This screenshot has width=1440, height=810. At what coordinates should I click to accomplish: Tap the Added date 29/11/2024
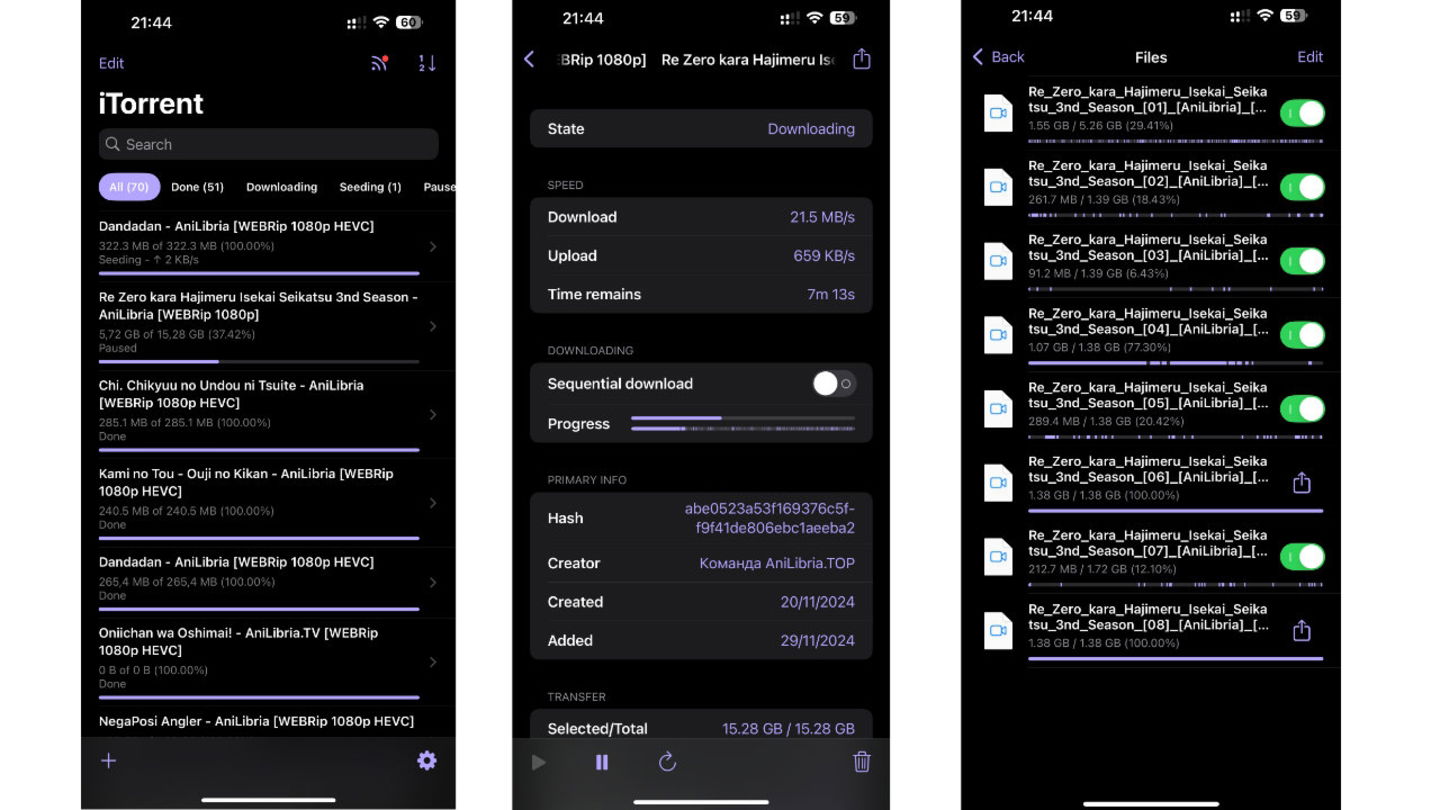(x=818, y=641)
